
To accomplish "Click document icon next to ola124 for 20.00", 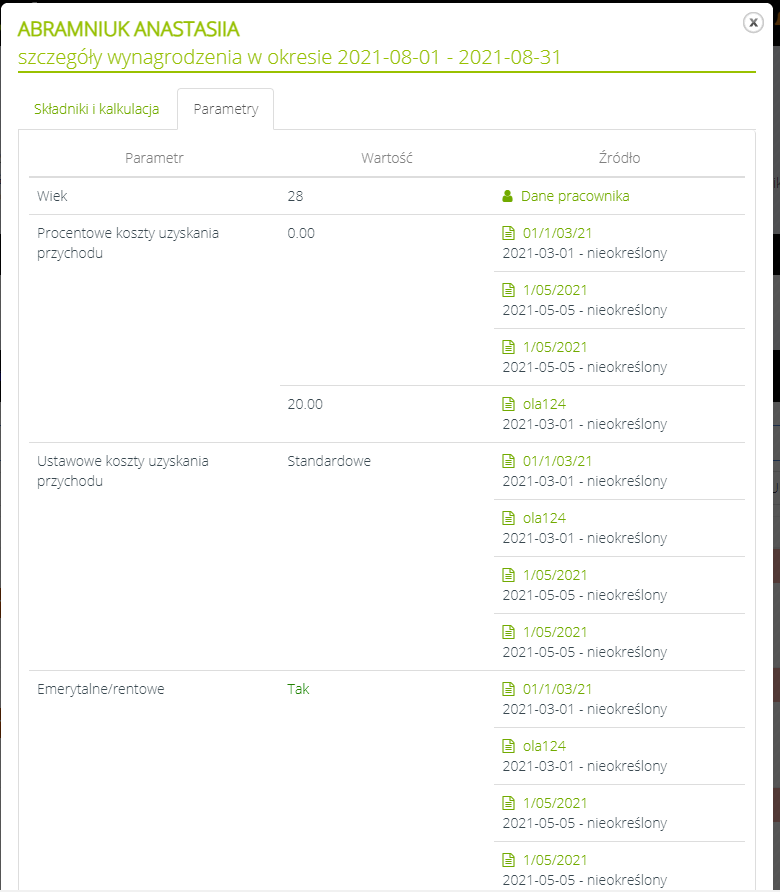I will point(507,404).
